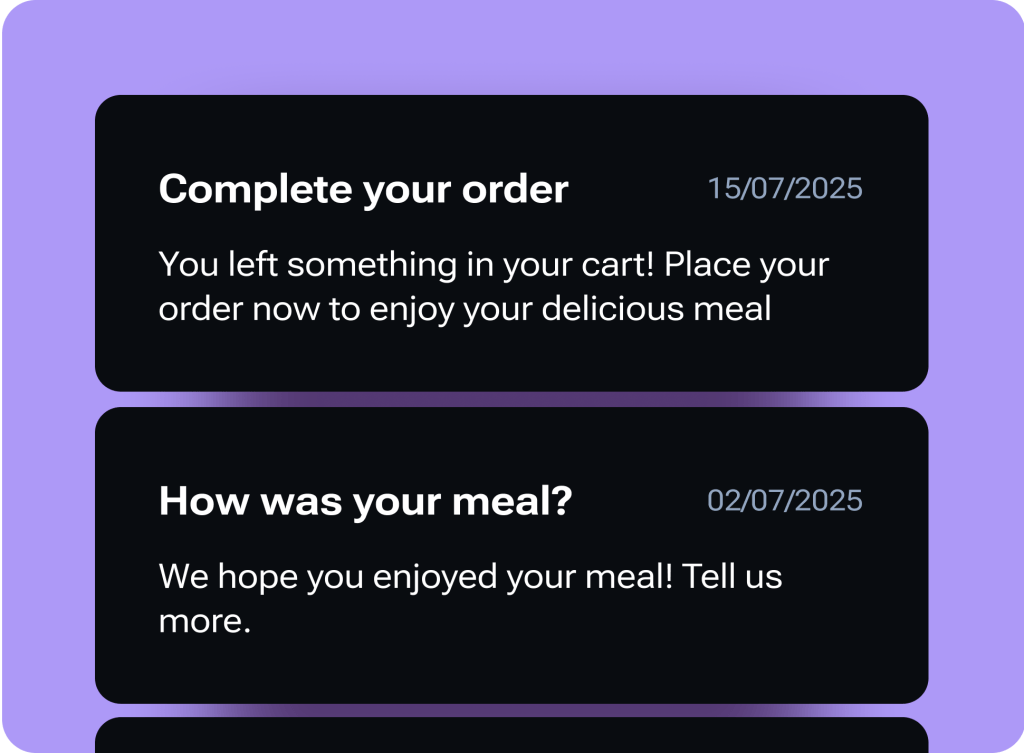Image resolution: width=1024 pixels, height=753 pixels.
Task: Tap "Place your" text in cart message
Action: point(746,265)
